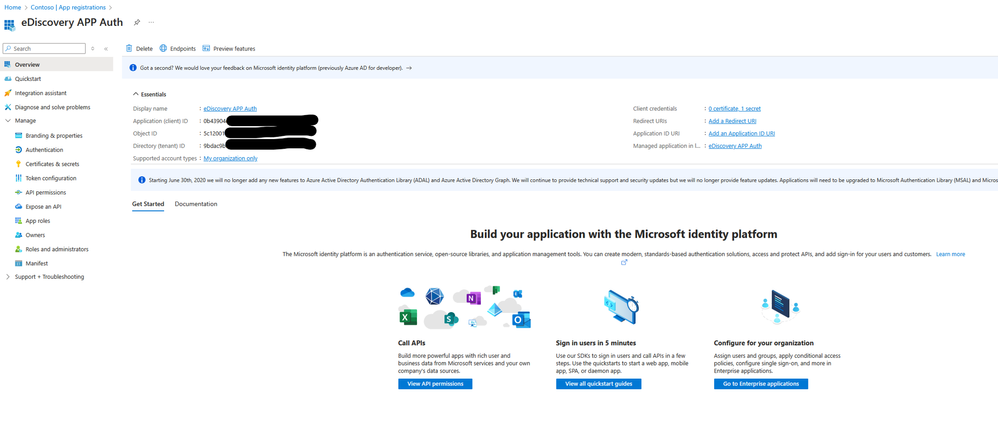Open Add an Application ID URI link

click(741, 134)
